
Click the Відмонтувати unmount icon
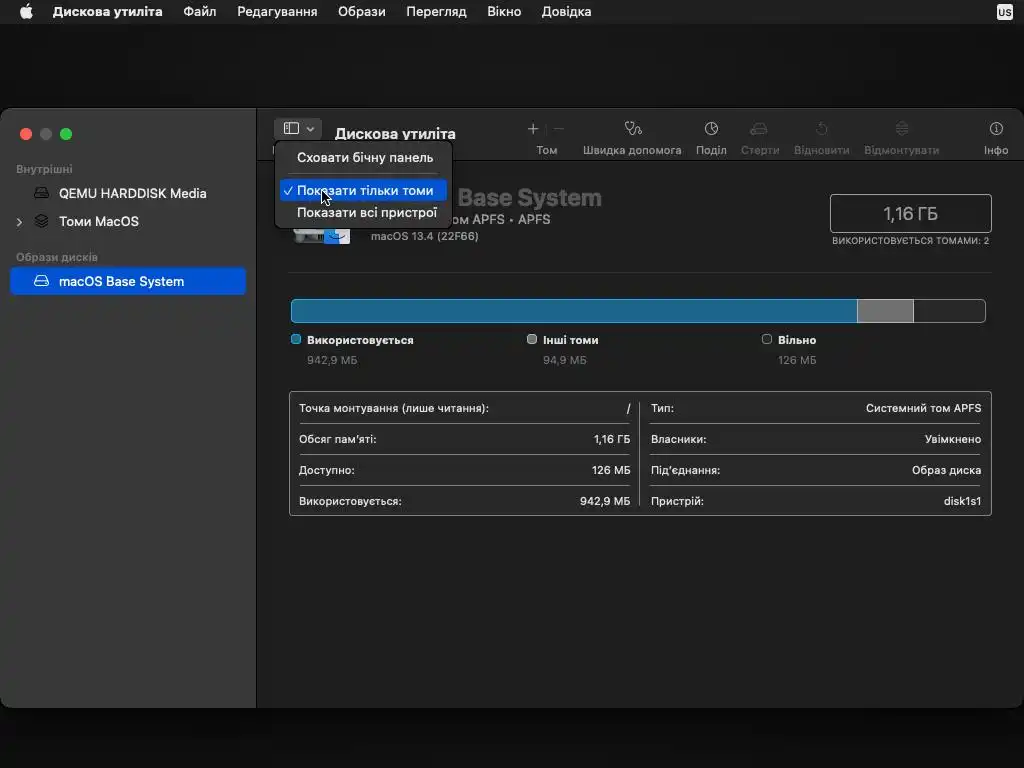902,129
